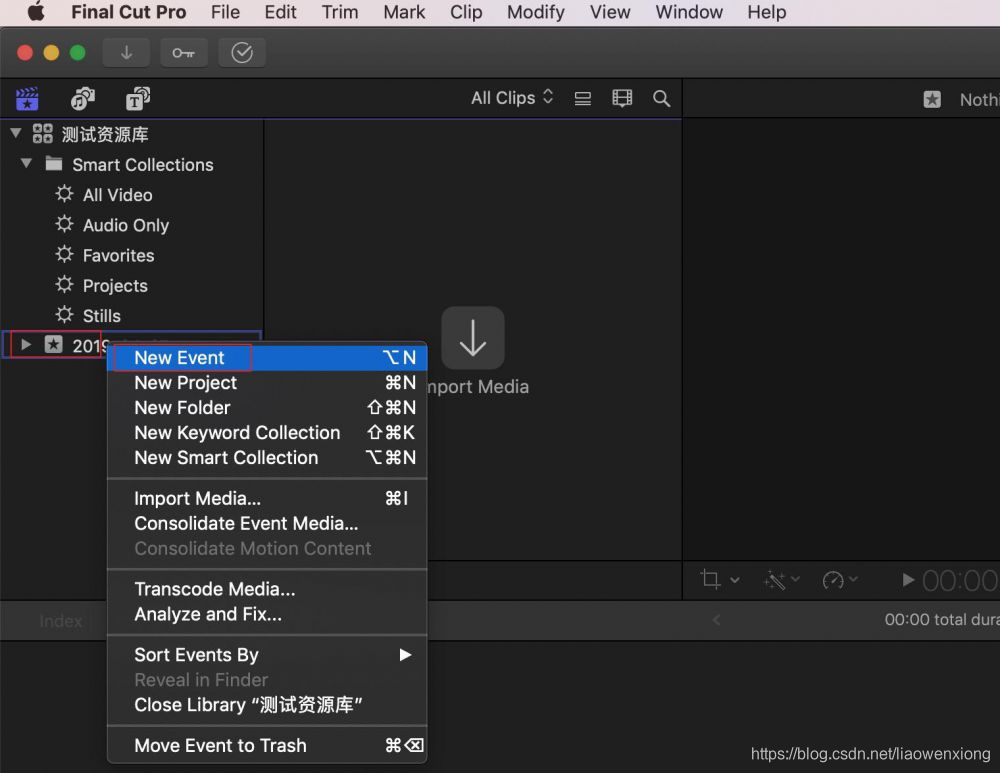Image resolution: width=1000 pixels, height=773 pixels.
Task: Choose New Keyword Collection
Action: pyautogui.click(x=267, y=432)
